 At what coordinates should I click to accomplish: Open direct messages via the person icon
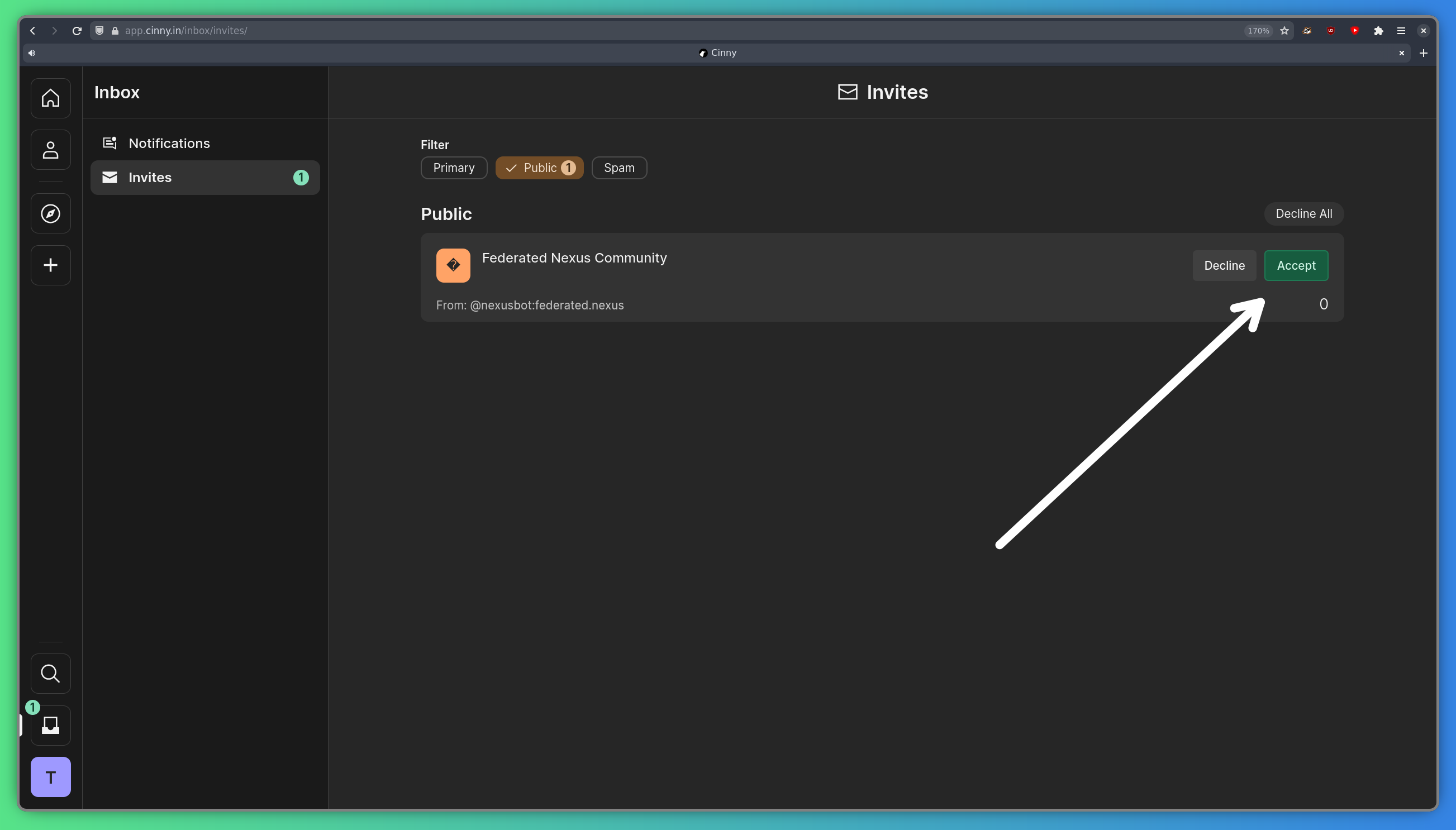pos(51,149)
